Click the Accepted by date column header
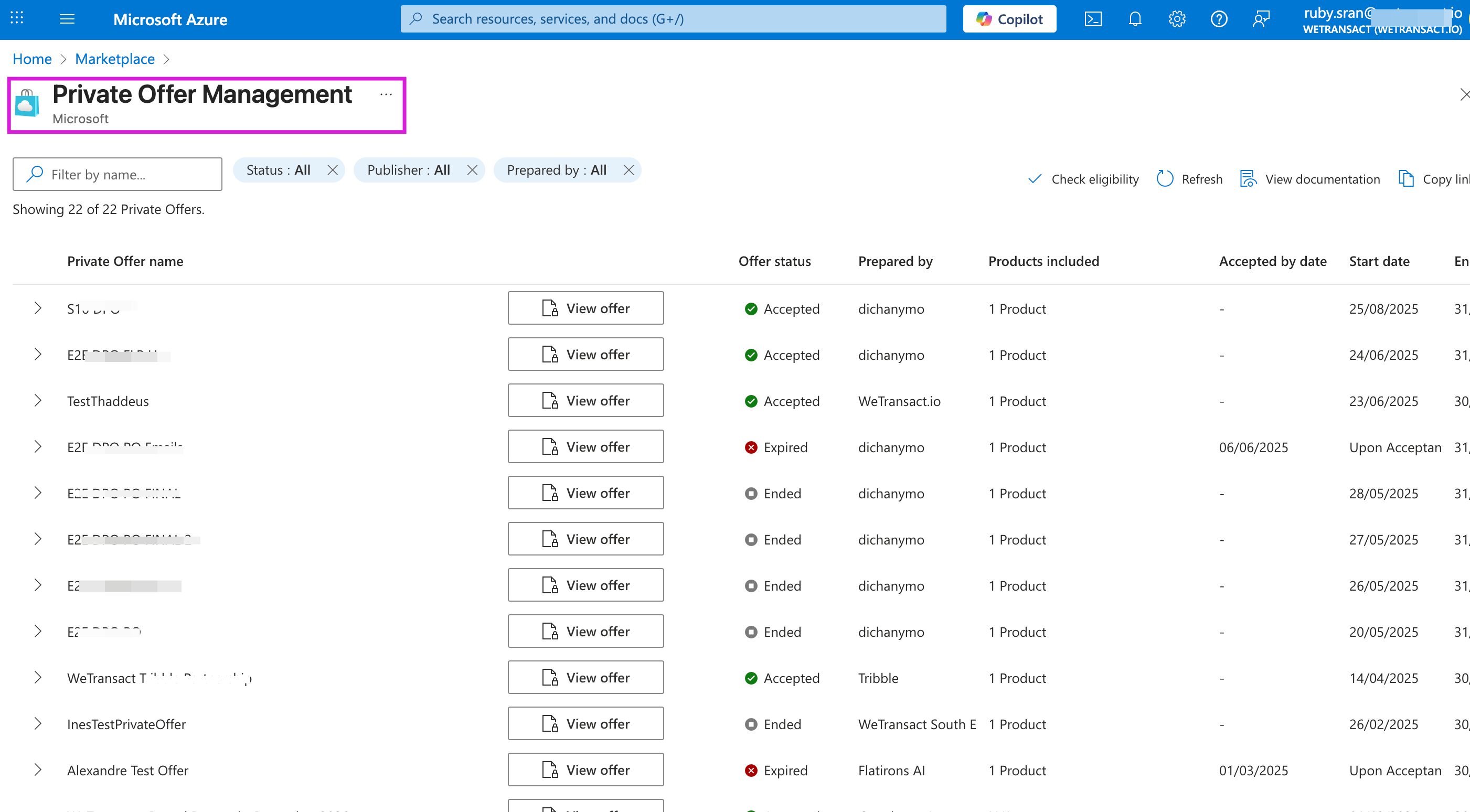 click(1273, 261)
